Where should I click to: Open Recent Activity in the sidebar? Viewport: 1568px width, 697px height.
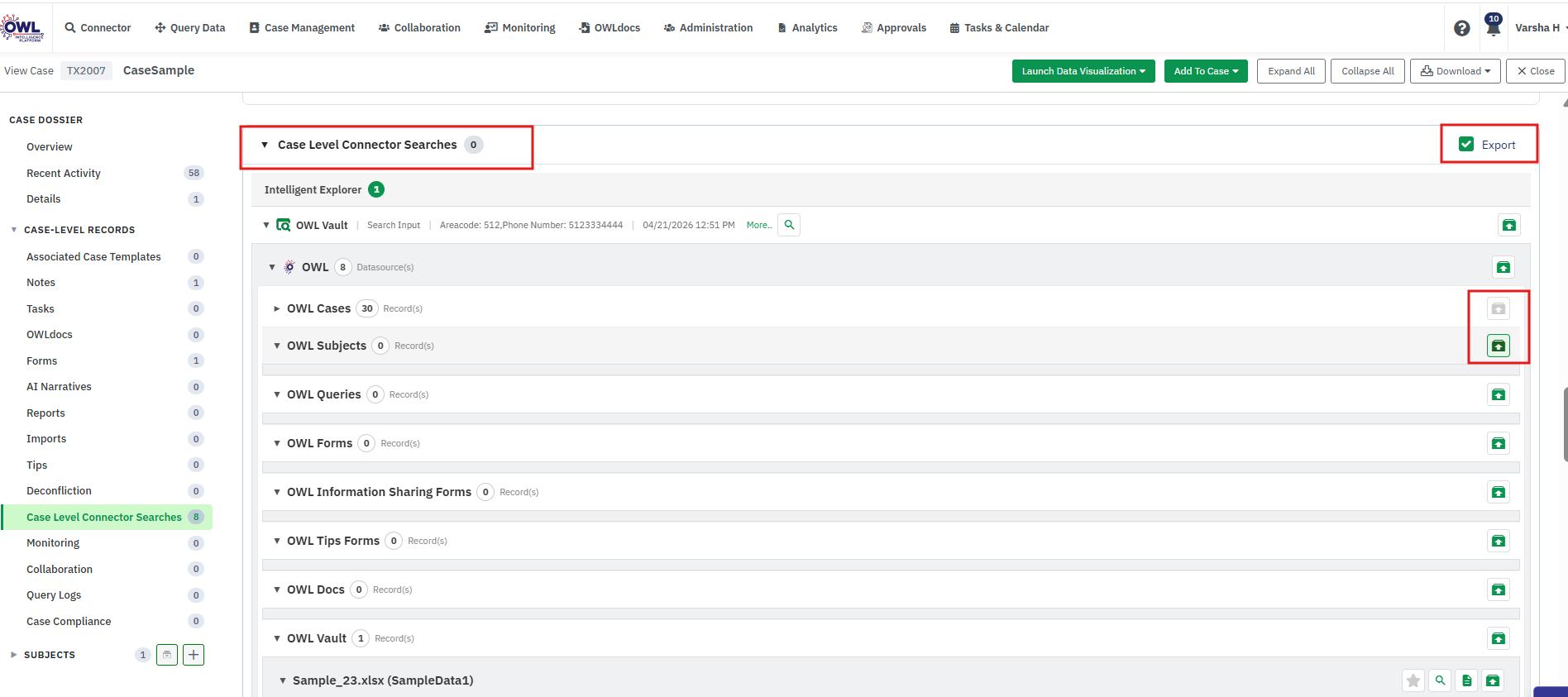pyautogui.click(x=64, y=173)
